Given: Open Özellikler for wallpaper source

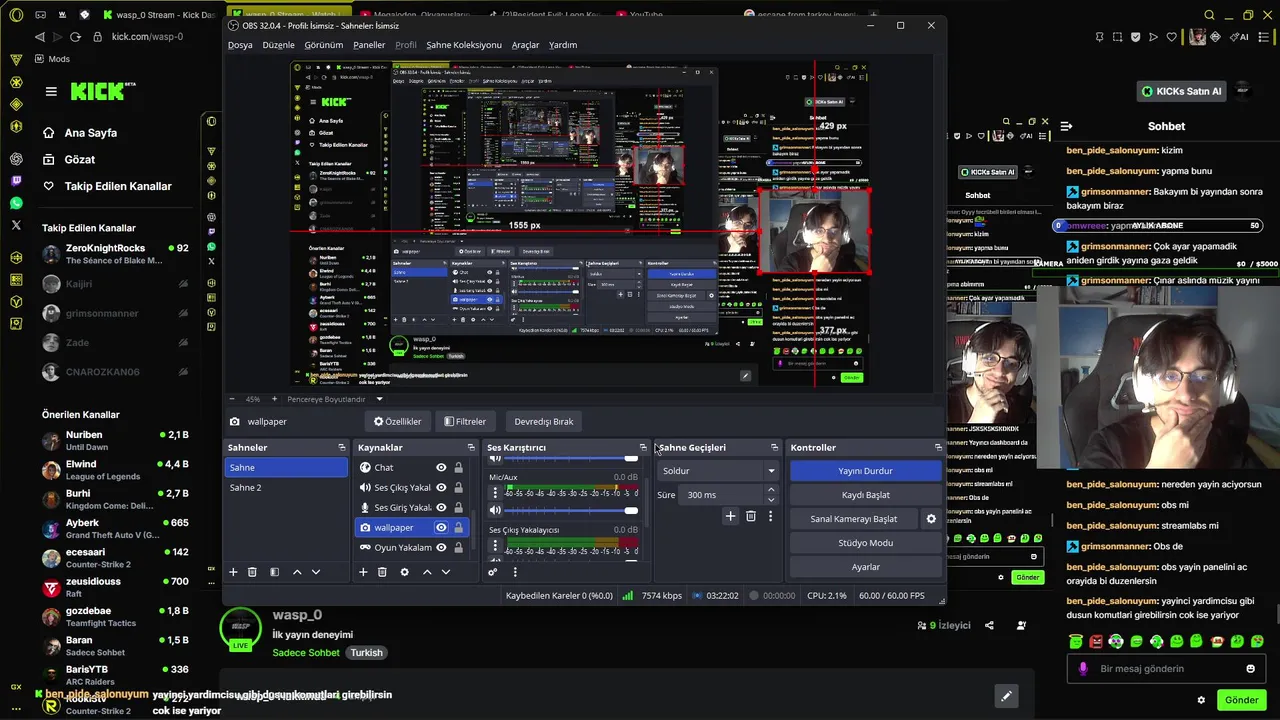Looking at the screenshot, I should (398, 421).
